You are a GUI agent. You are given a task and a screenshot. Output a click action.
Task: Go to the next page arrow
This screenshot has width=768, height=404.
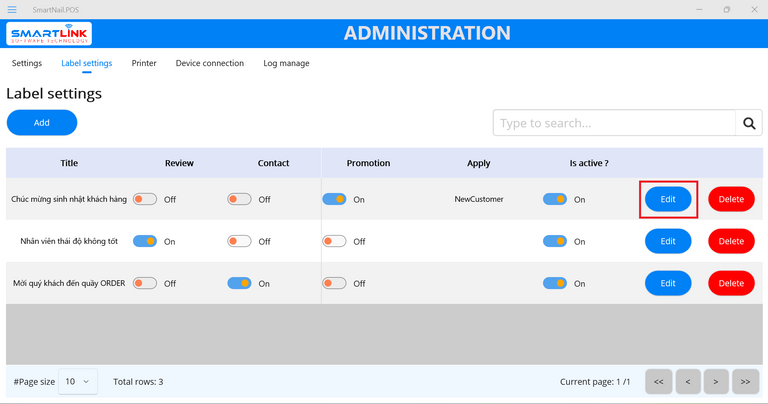click(x=716, y=382)
